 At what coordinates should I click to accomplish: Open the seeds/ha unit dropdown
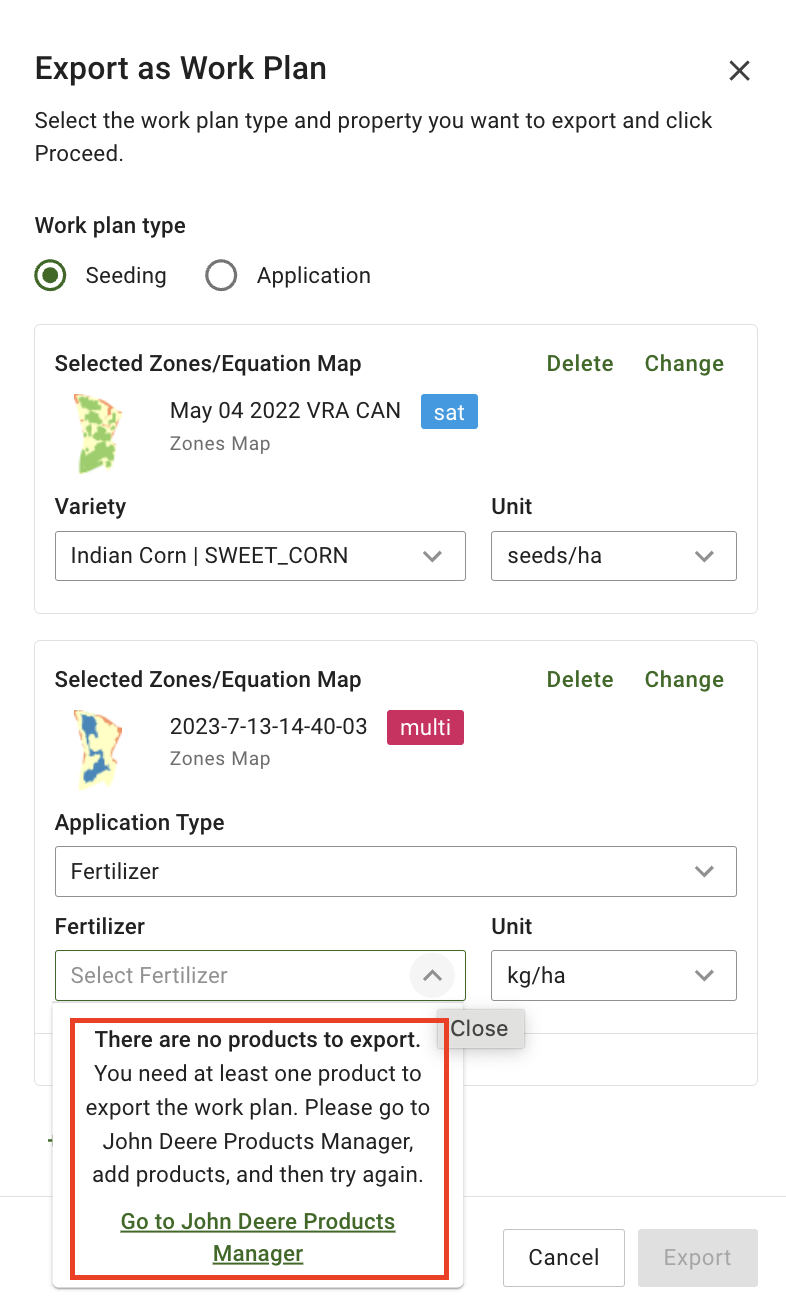pos(613,556)
